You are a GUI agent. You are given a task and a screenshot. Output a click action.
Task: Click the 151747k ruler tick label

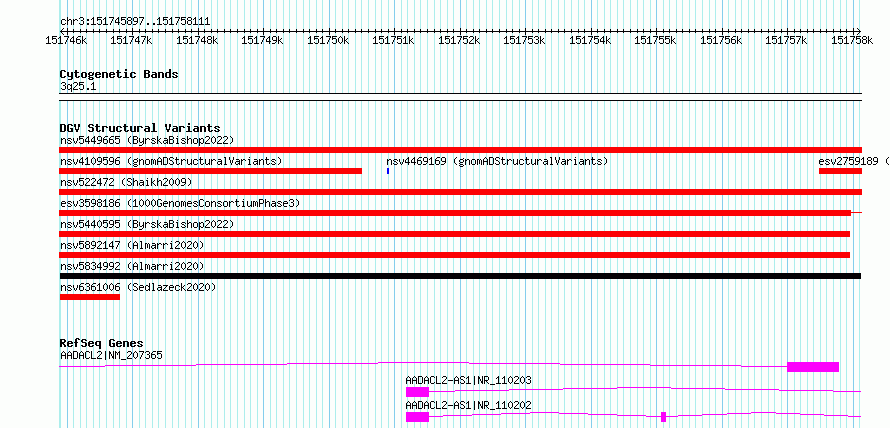[131, 40]
